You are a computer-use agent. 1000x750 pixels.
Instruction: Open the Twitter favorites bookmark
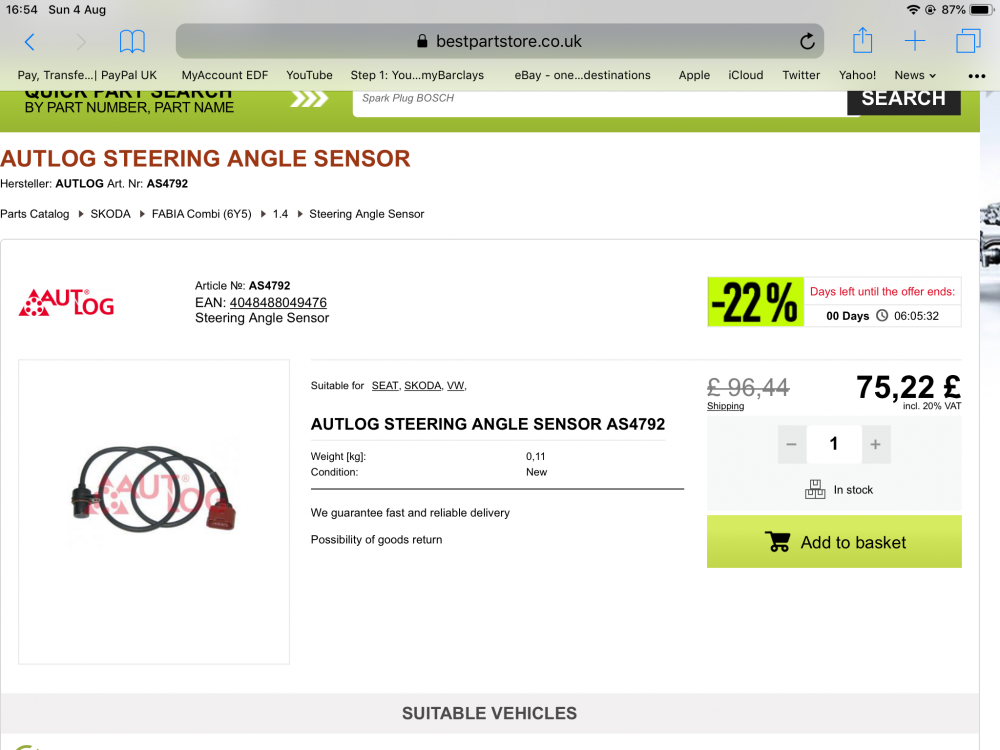coord(801,75)
